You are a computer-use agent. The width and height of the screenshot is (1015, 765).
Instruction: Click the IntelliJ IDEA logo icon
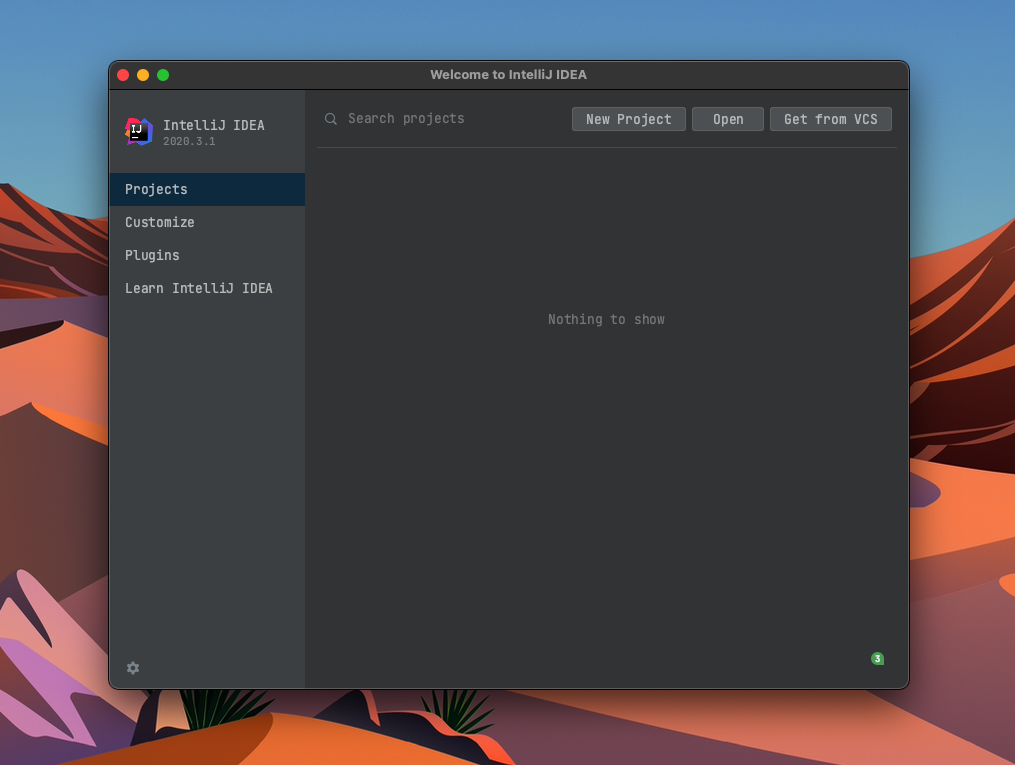point(139,131)
